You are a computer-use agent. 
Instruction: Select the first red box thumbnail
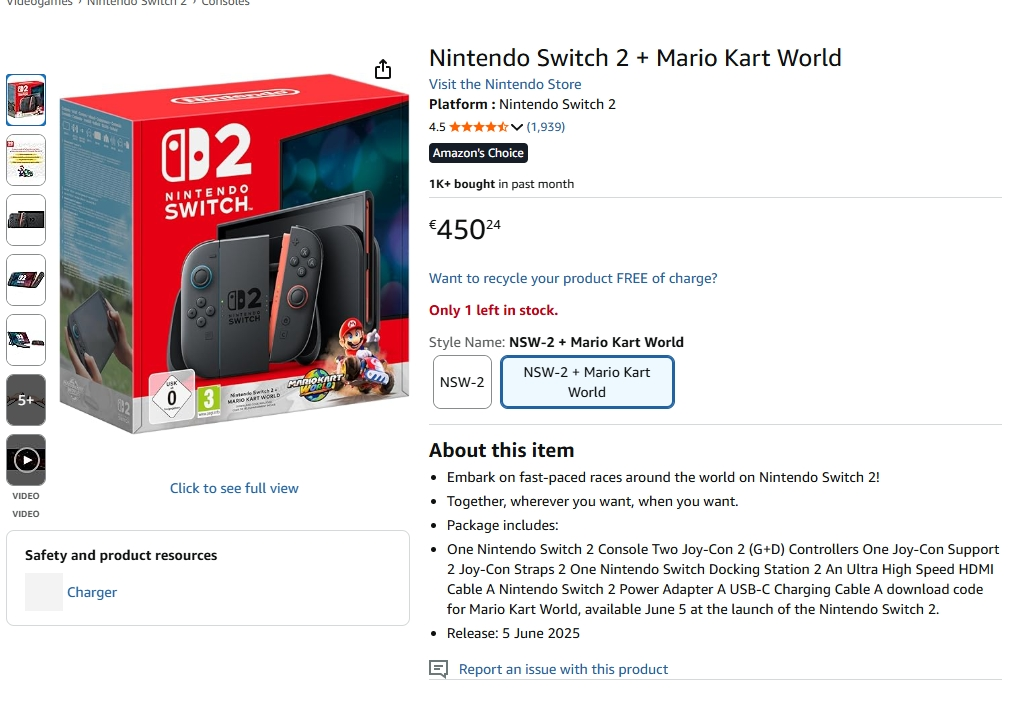(26, 100)
